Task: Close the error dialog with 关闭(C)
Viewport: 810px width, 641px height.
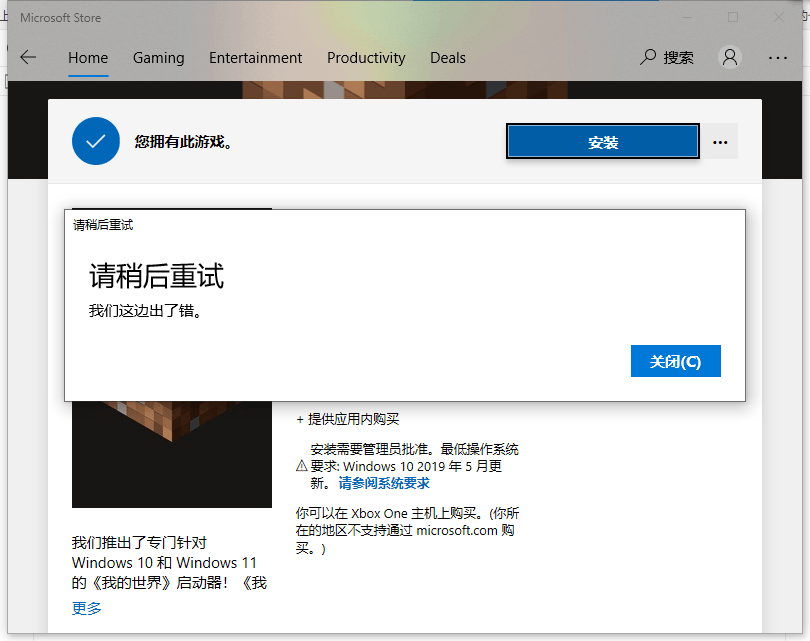Action: coord(675,361)
